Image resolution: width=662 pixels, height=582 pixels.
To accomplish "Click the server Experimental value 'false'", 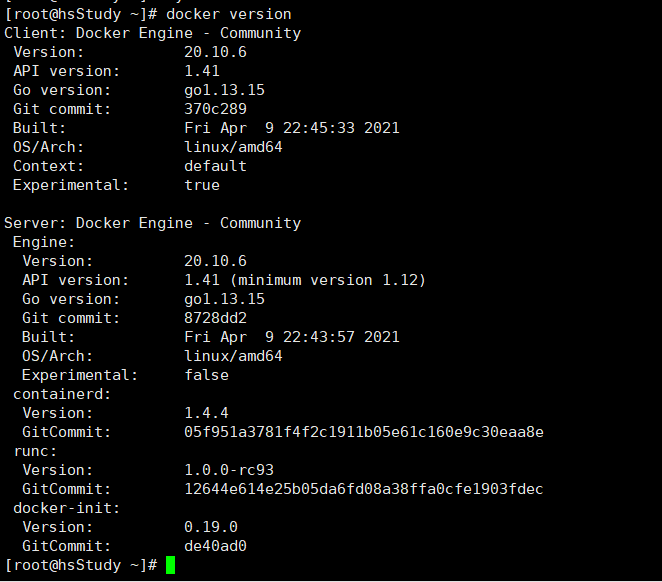I will coord(206,375).
